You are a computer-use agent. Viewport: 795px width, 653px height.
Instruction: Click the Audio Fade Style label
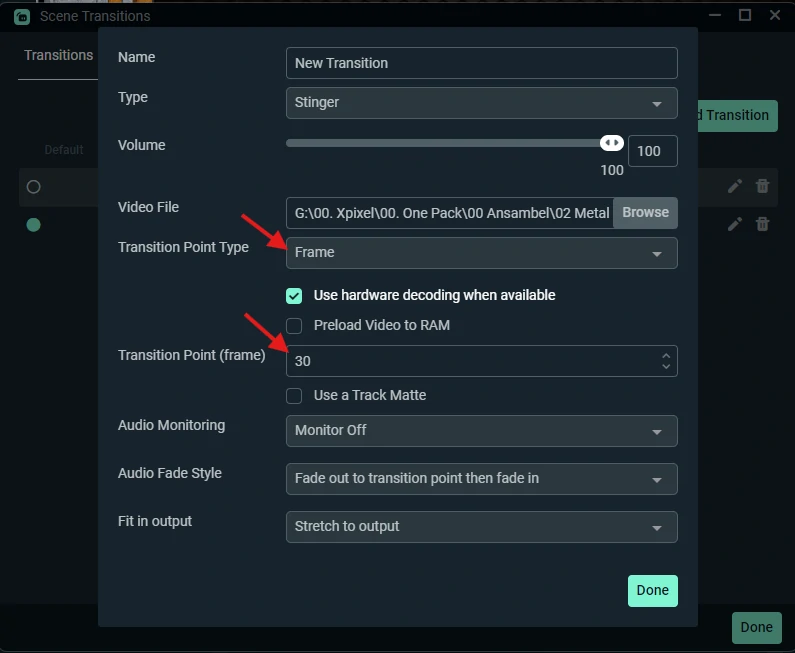(169, 474)
